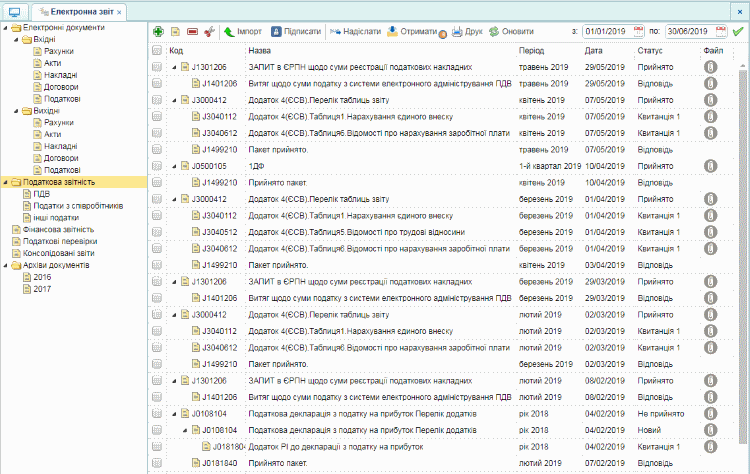Click the Друк print button
This screenshot has height=474, width=750.
coord(467,32)
